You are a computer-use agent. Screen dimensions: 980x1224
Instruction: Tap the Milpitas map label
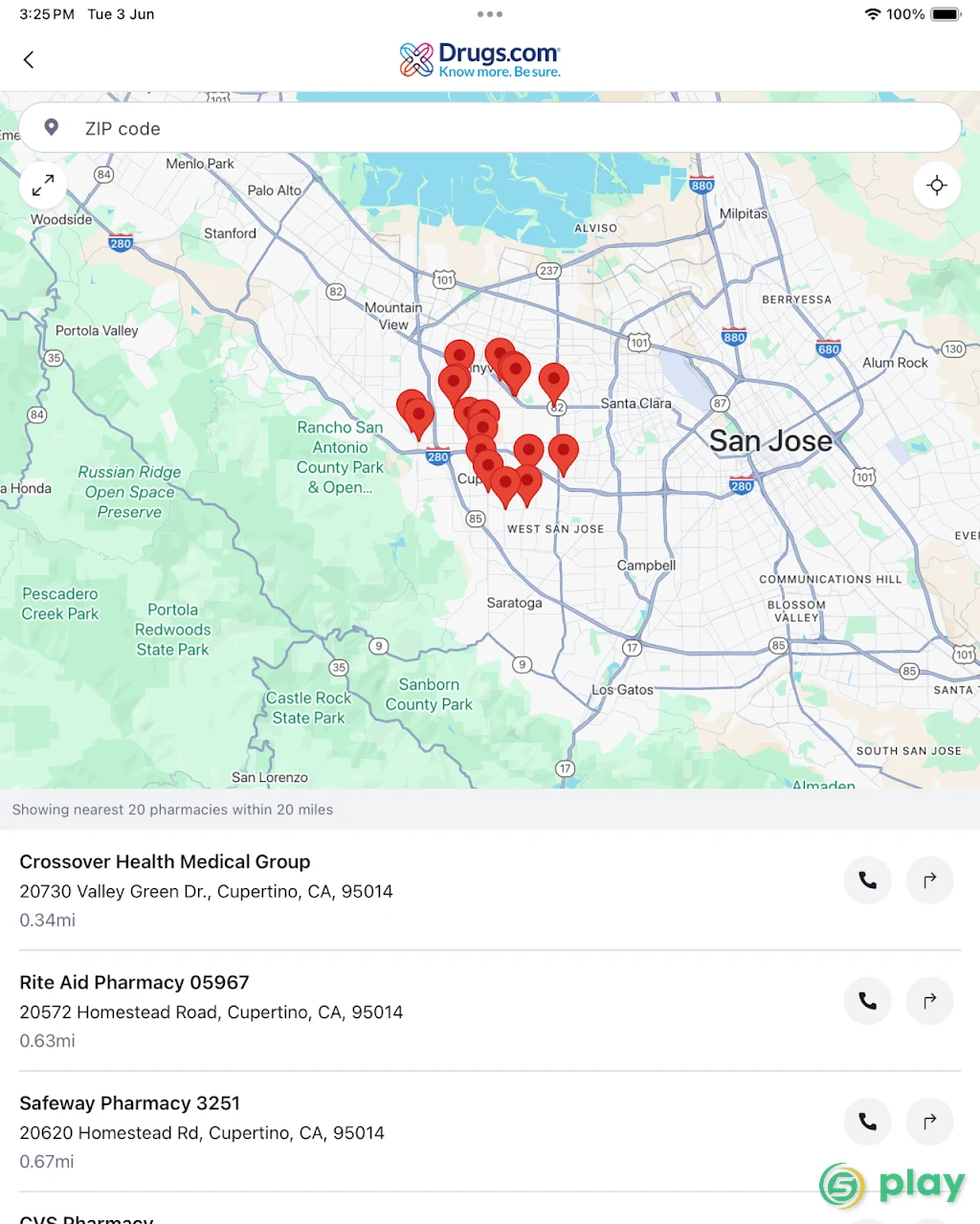tap(744, 213)
